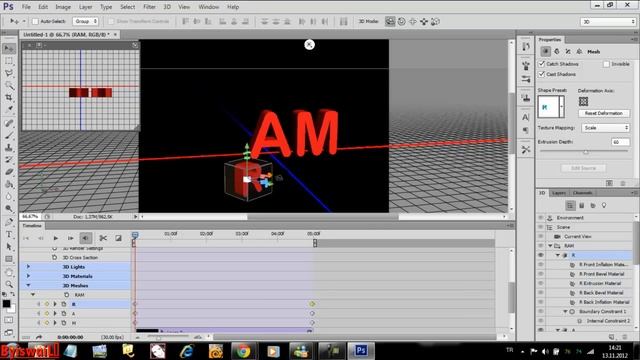Toggle visibility of the R mesh
640x360 pixels.
coord(541,255)
